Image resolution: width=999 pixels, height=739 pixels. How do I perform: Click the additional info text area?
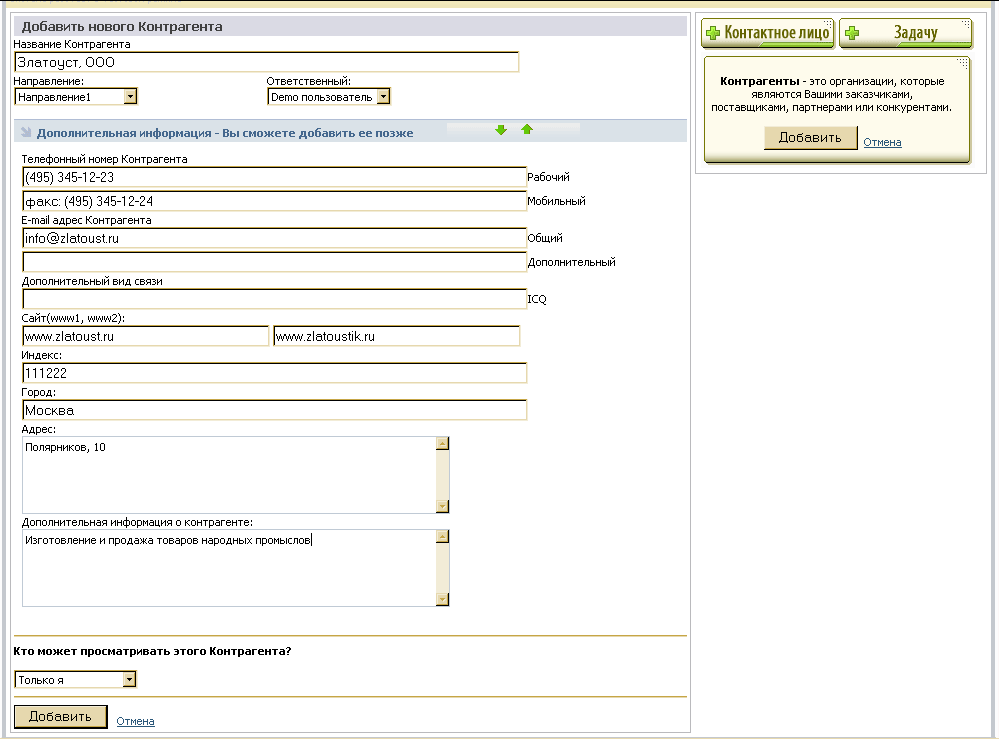pyautogui.click(x=229, y=568)
